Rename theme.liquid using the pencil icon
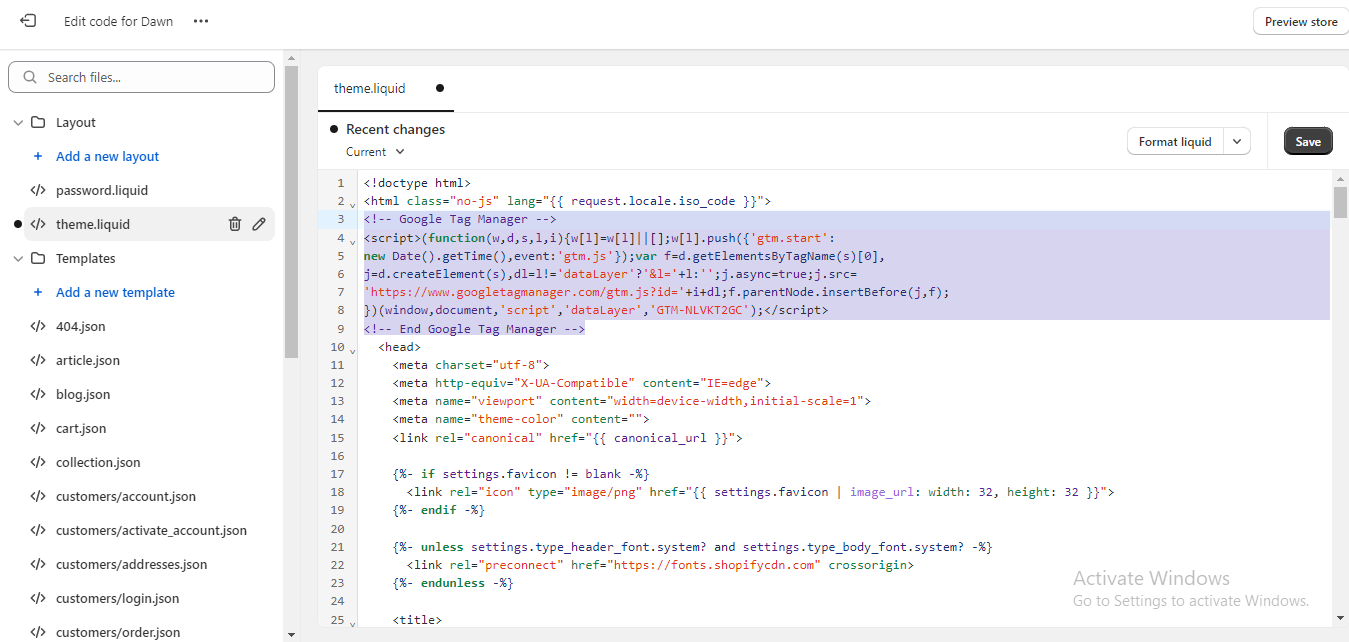The width and height of the screenshot is (1349, 642). [x=259, y=224]
